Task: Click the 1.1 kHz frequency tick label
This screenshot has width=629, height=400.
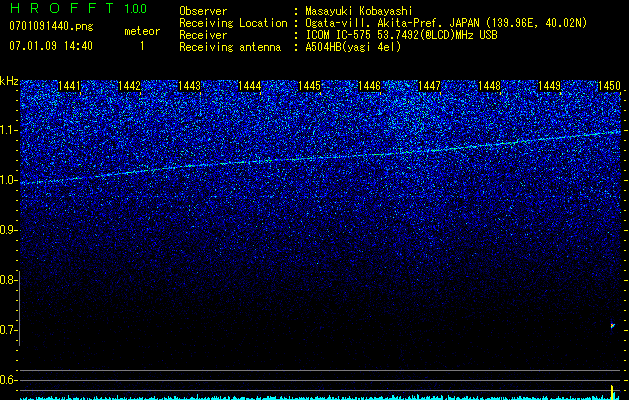Action: pos(8,131)
